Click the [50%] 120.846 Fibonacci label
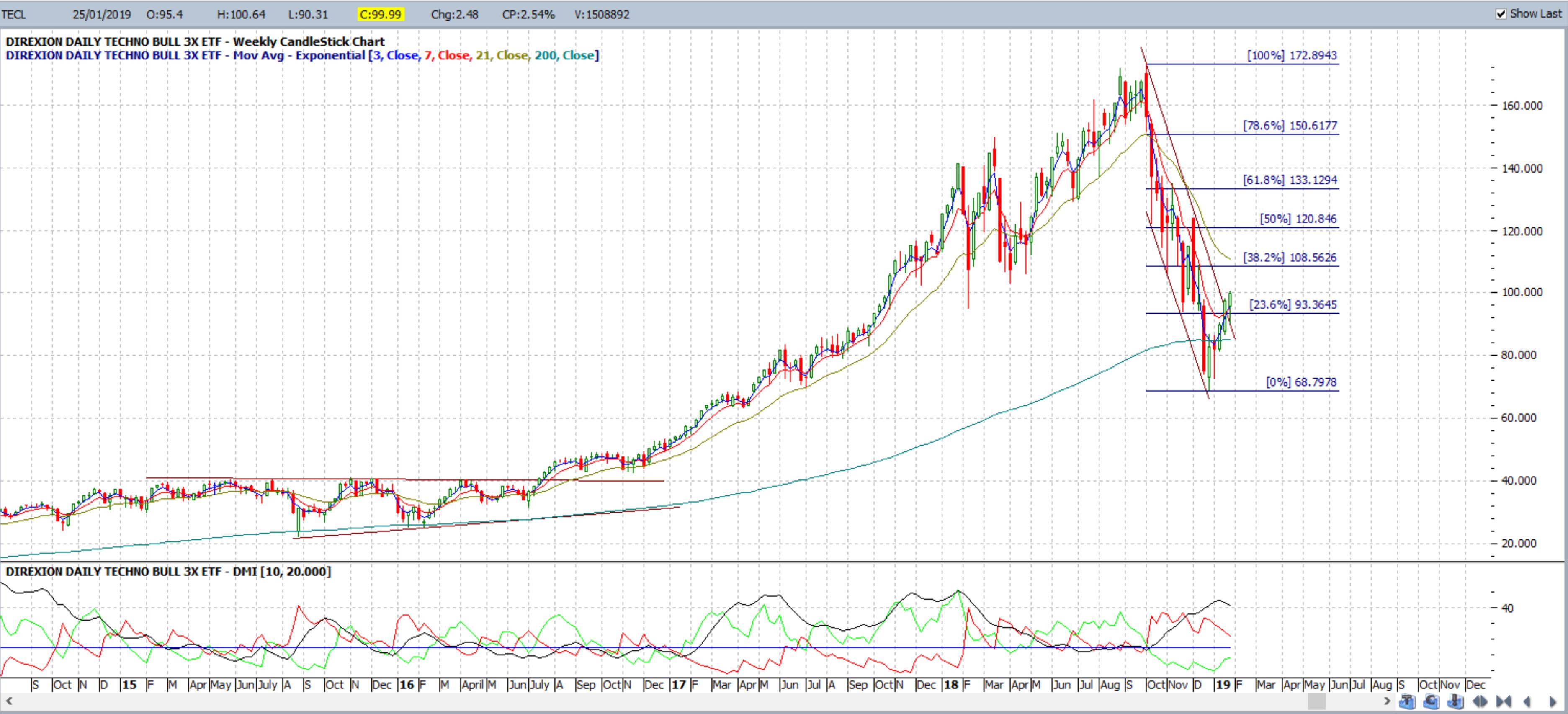The height and width of the screenshot is (714, 1568). click(x=1298, y=219)
